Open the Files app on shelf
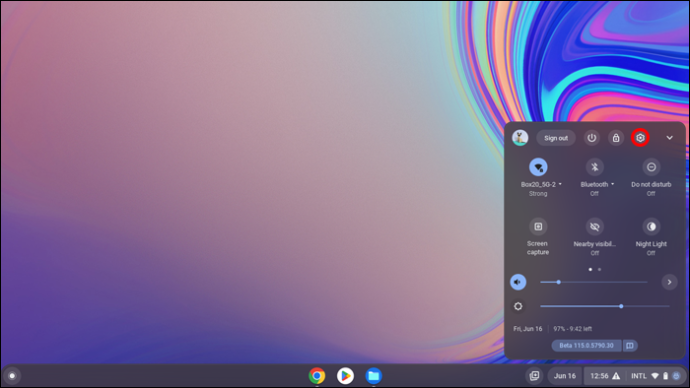690x388 pixels. point(374,376)
